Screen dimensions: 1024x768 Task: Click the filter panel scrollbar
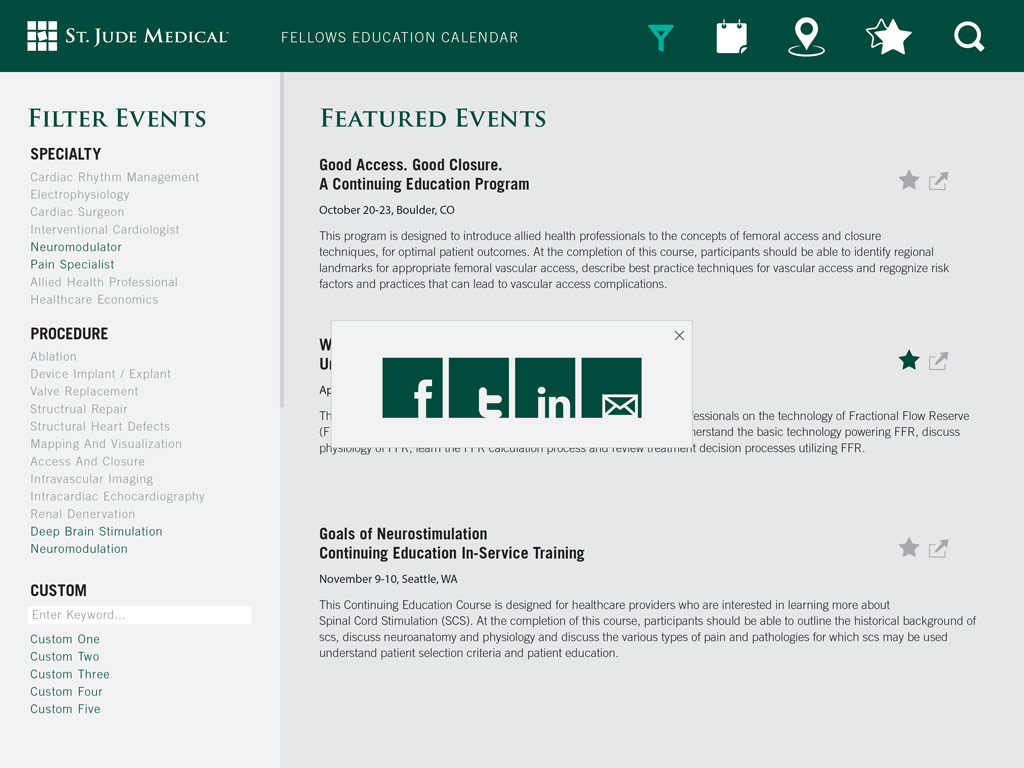pos(282,240)
